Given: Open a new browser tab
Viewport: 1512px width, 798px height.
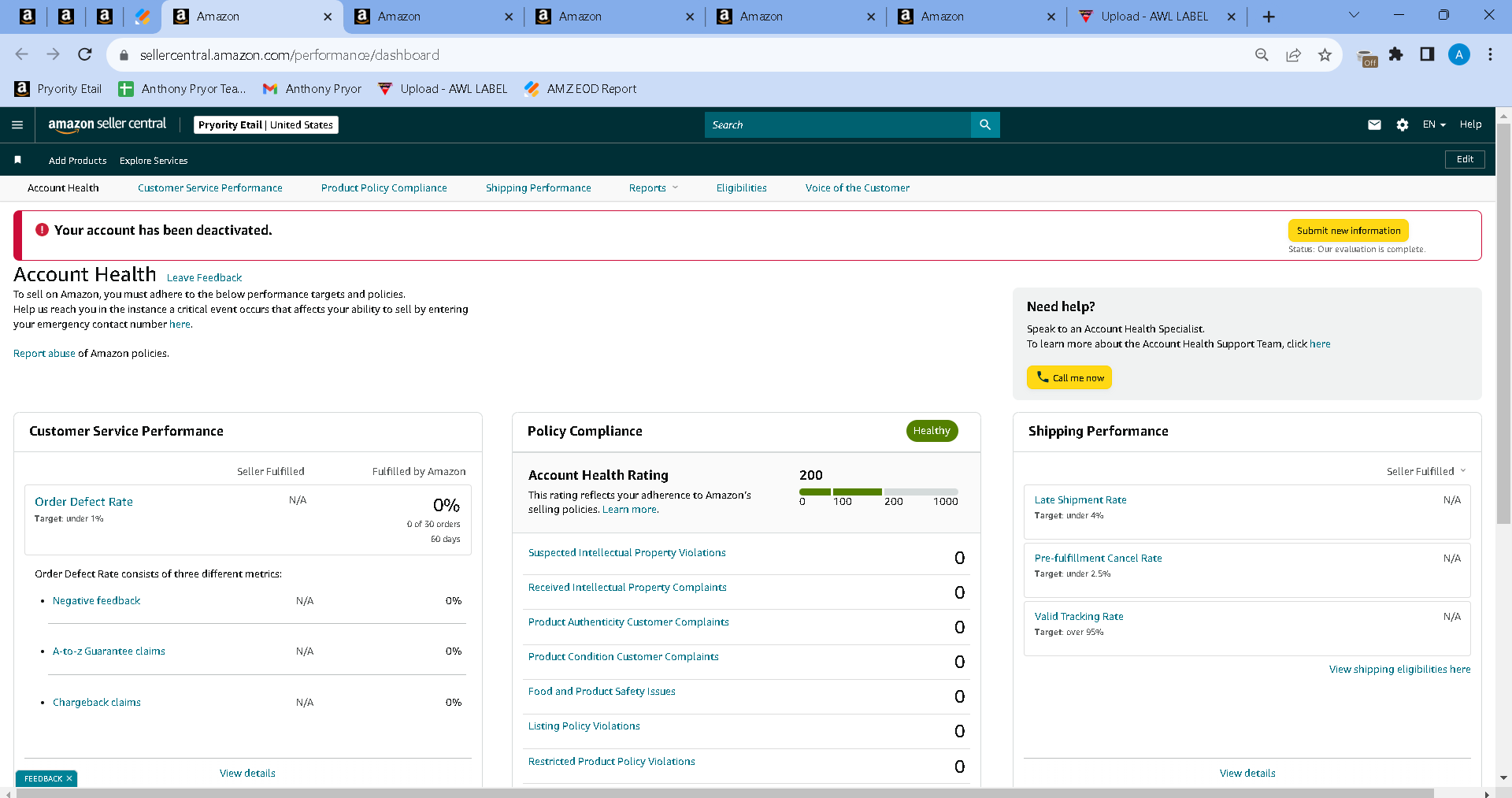Looking at the screenshot, I should pyautogui.click(x=1269, y=17).
